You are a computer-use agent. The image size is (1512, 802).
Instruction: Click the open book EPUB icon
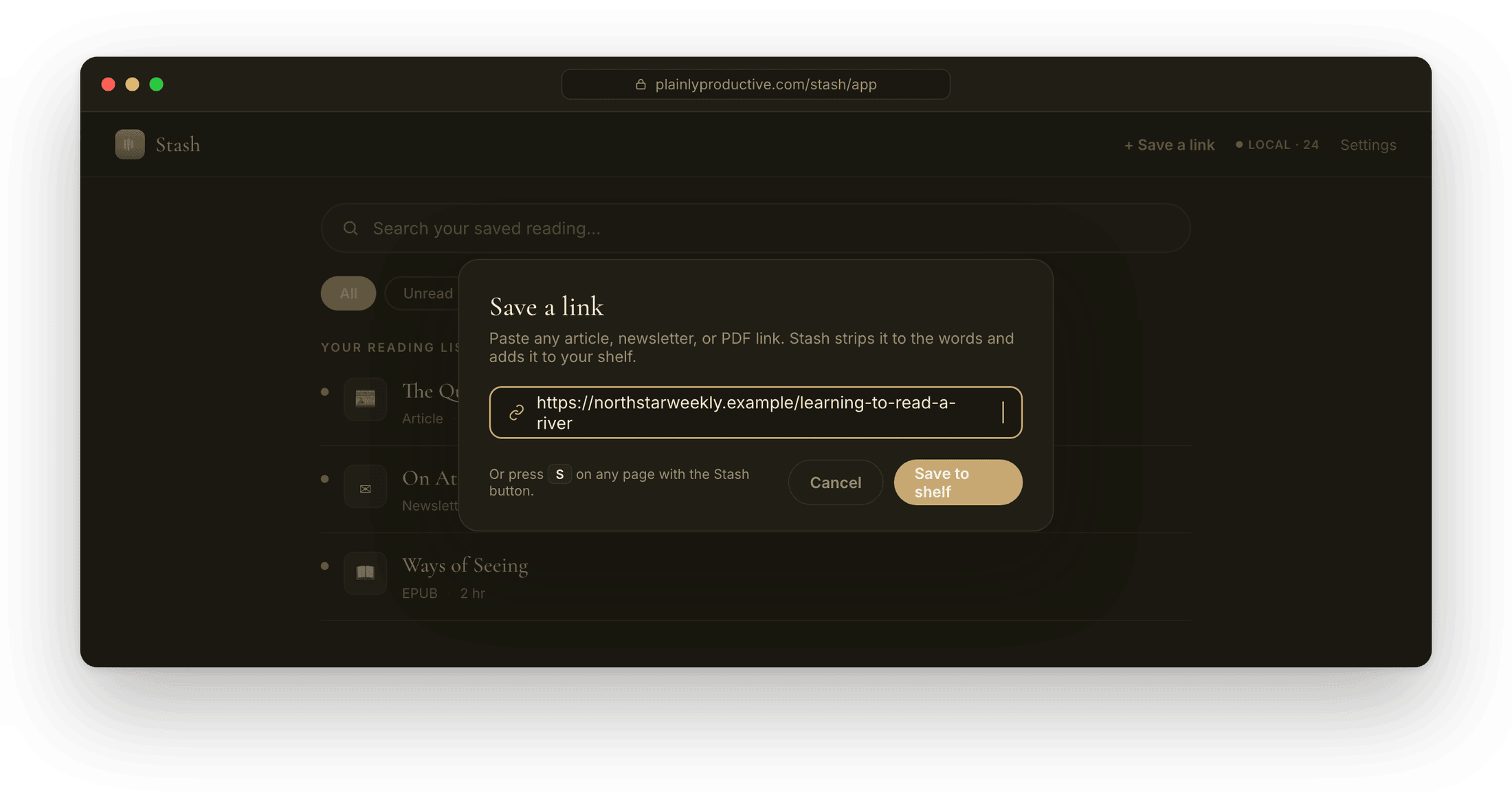pos(365,573)
